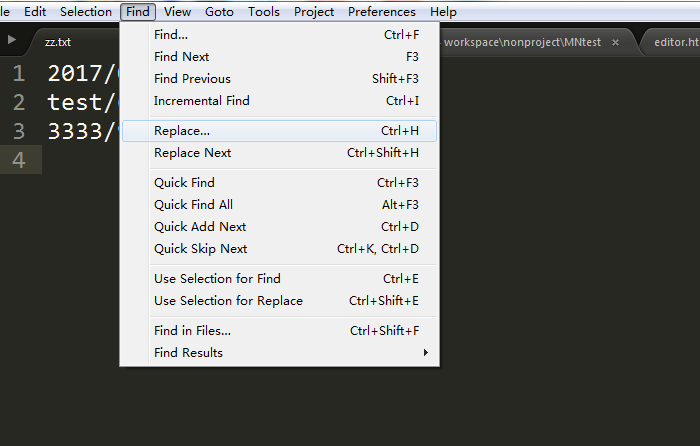The image size is (700, 446).
Task: Open the Goto menu
Action: coord(219,12)
